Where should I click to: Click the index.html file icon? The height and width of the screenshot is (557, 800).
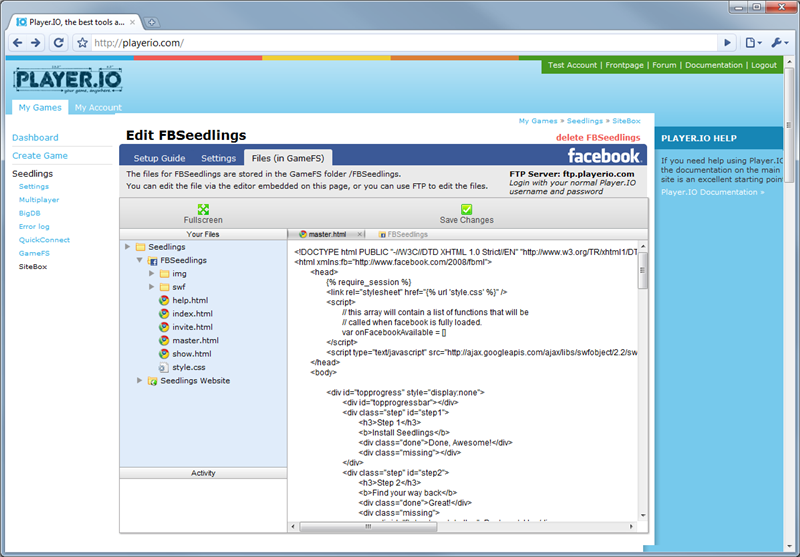(164, 314)
